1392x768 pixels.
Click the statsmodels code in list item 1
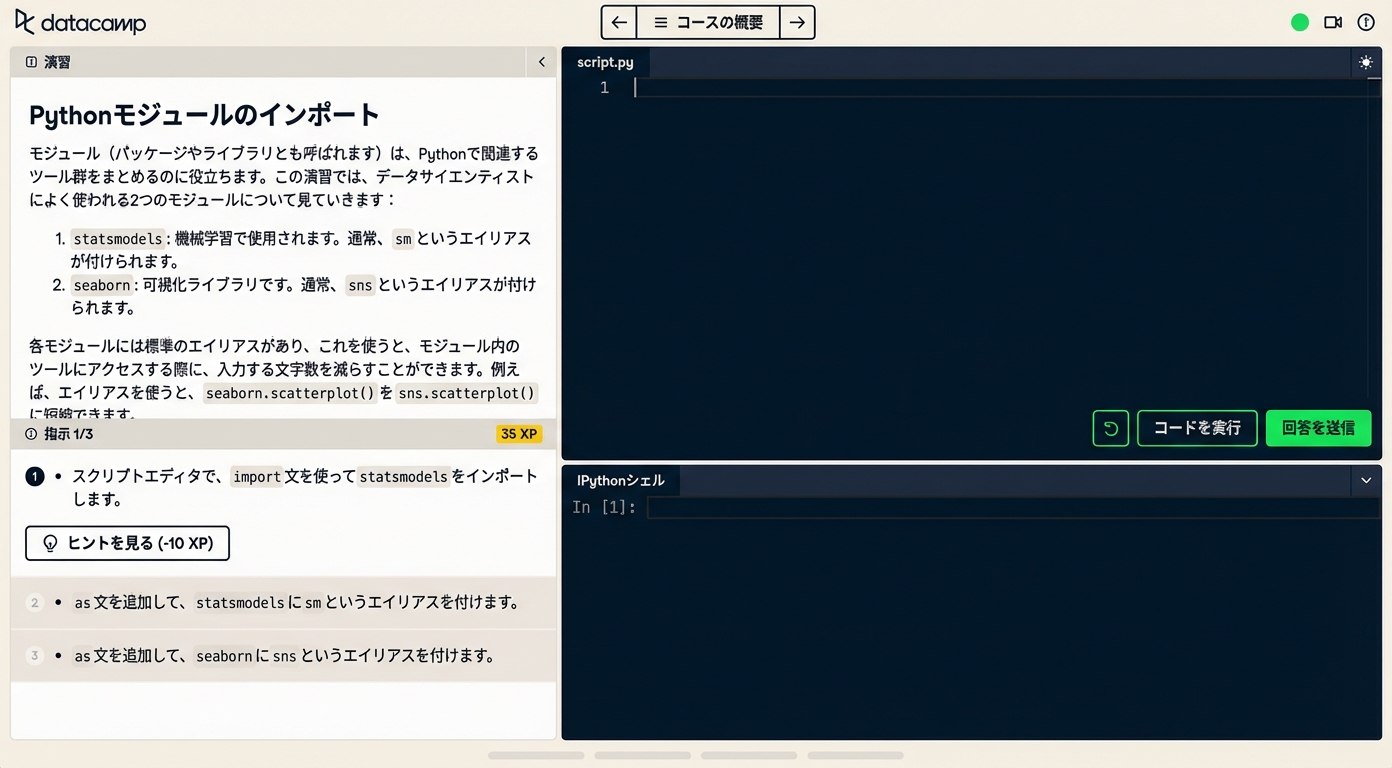[x=118, y=239]
